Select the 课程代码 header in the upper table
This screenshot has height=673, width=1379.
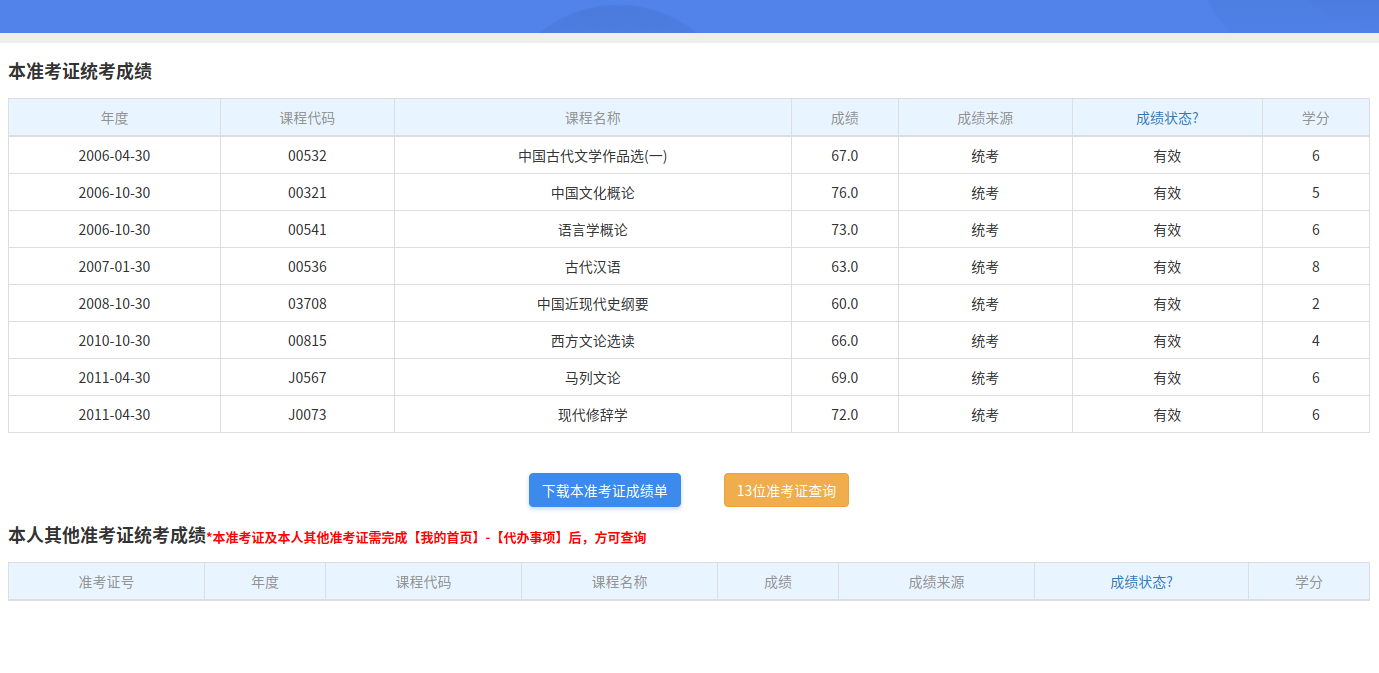click(x=307, y=118)
